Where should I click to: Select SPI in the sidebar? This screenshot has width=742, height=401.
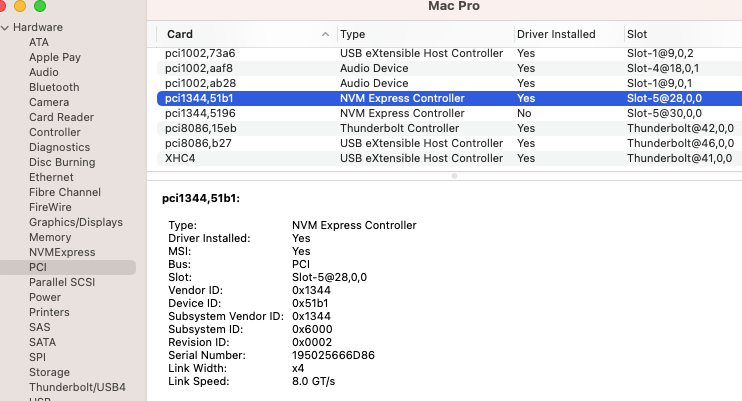point(37,357)
